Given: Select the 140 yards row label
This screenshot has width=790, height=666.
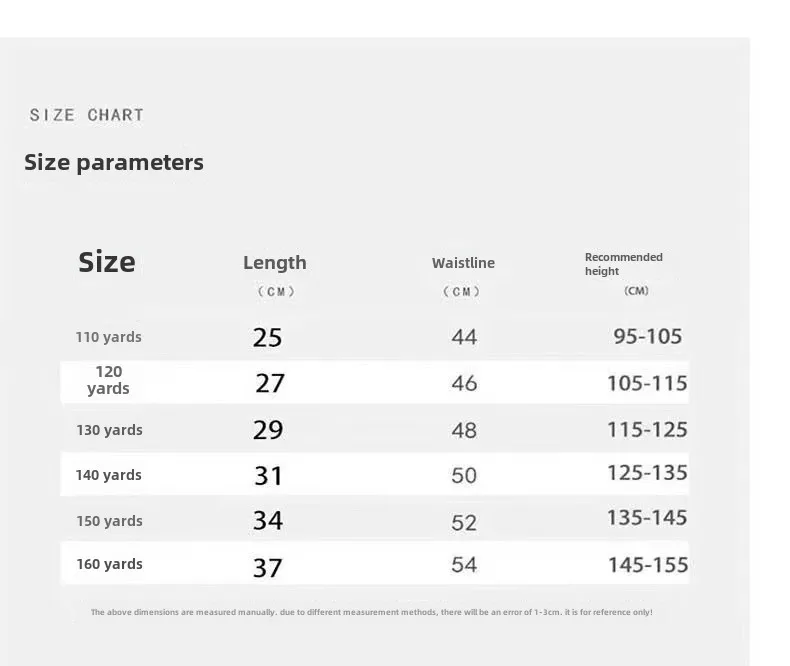Looking at the screenshot, I should click(108, 475).
